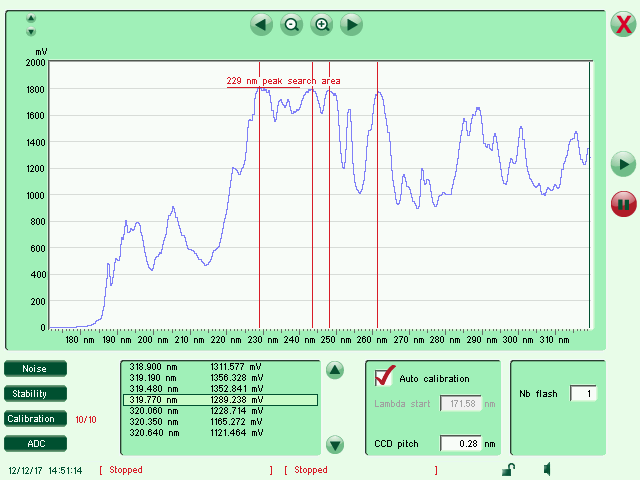The height and width of the screenshot is (480, 640).
Task: Open the Stability test
Action: (x=35, y=394)
